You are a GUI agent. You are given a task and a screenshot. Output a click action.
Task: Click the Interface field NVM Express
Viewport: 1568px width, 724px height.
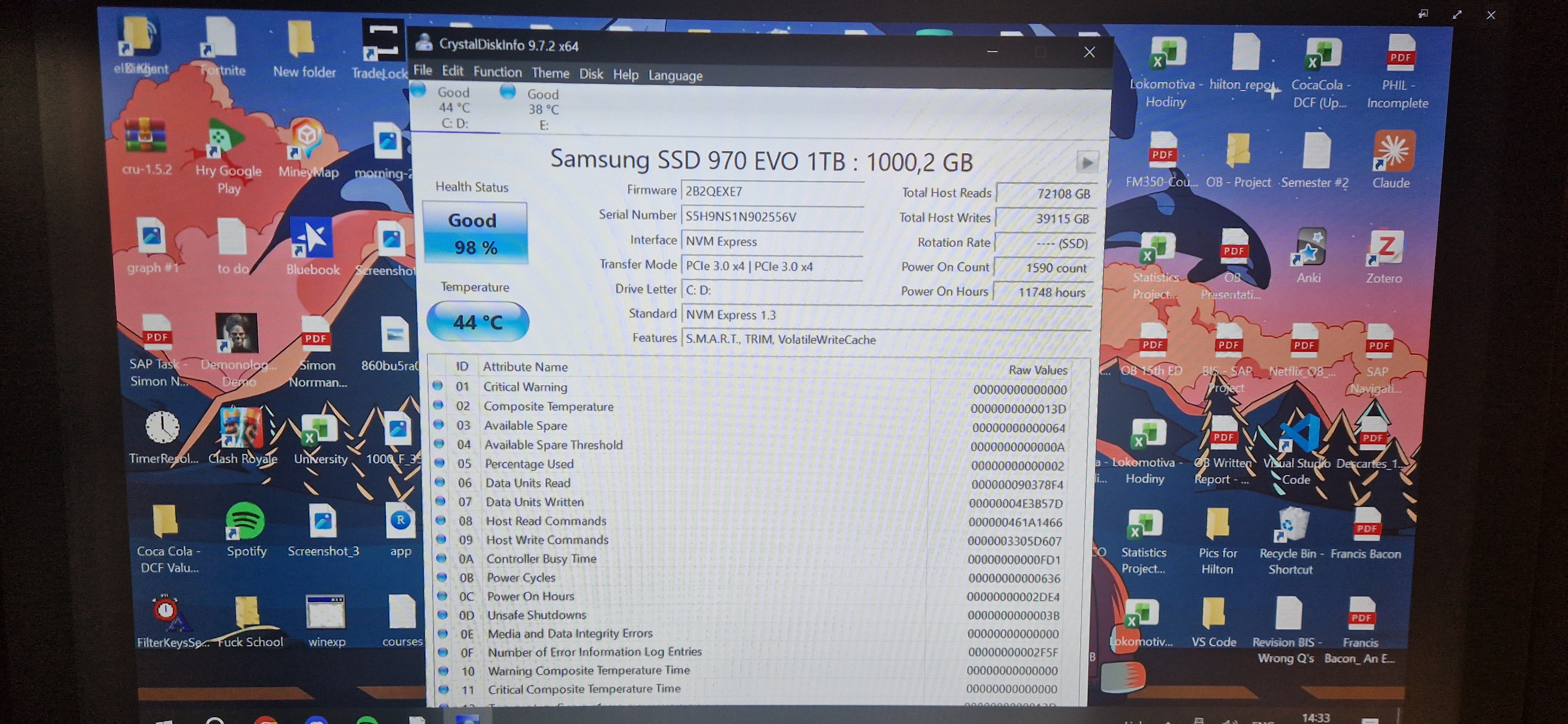[x=771, y=242]
